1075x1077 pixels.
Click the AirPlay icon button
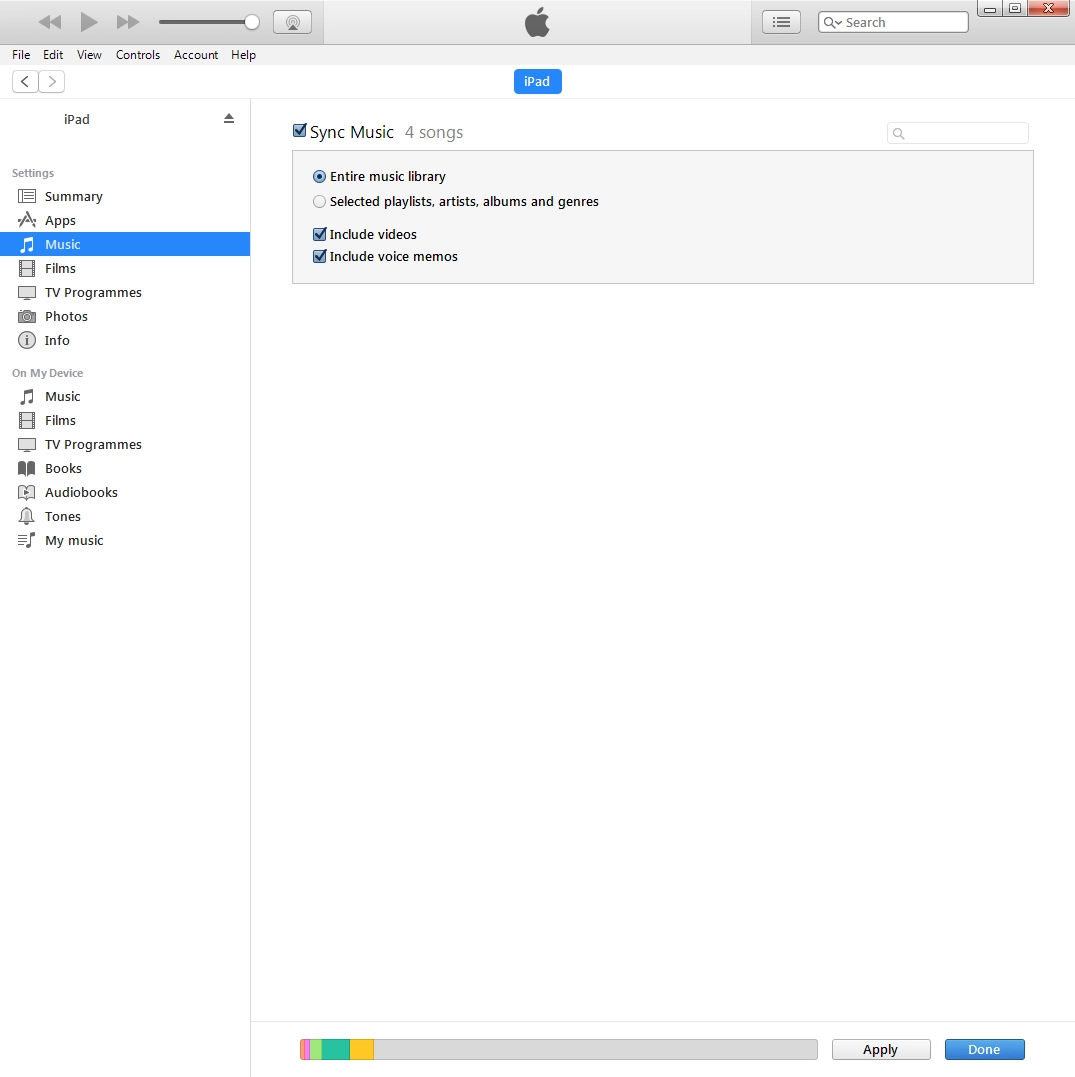[292, 22]
